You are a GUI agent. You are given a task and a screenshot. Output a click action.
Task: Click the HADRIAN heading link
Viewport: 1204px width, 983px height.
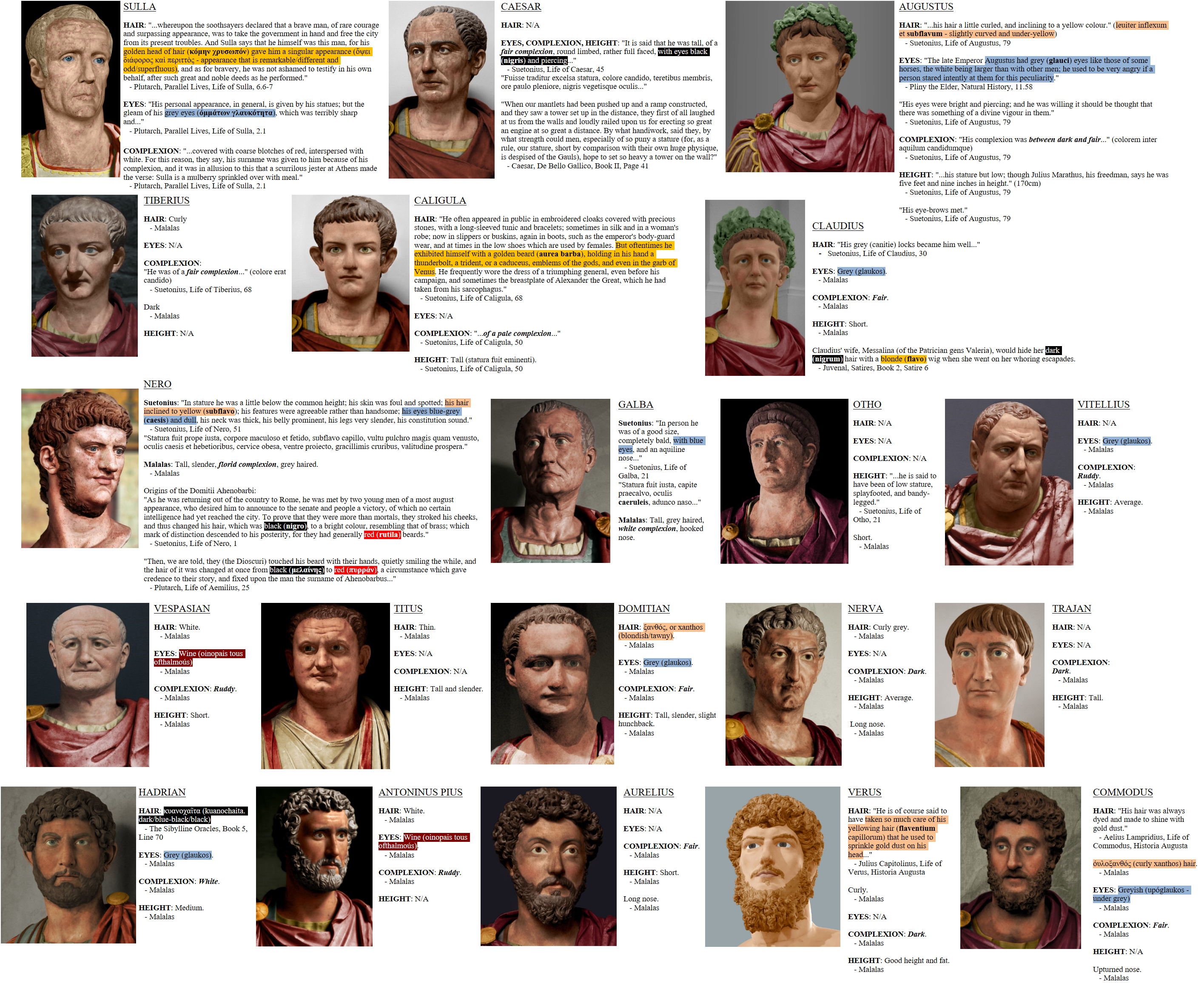(162, 792)
